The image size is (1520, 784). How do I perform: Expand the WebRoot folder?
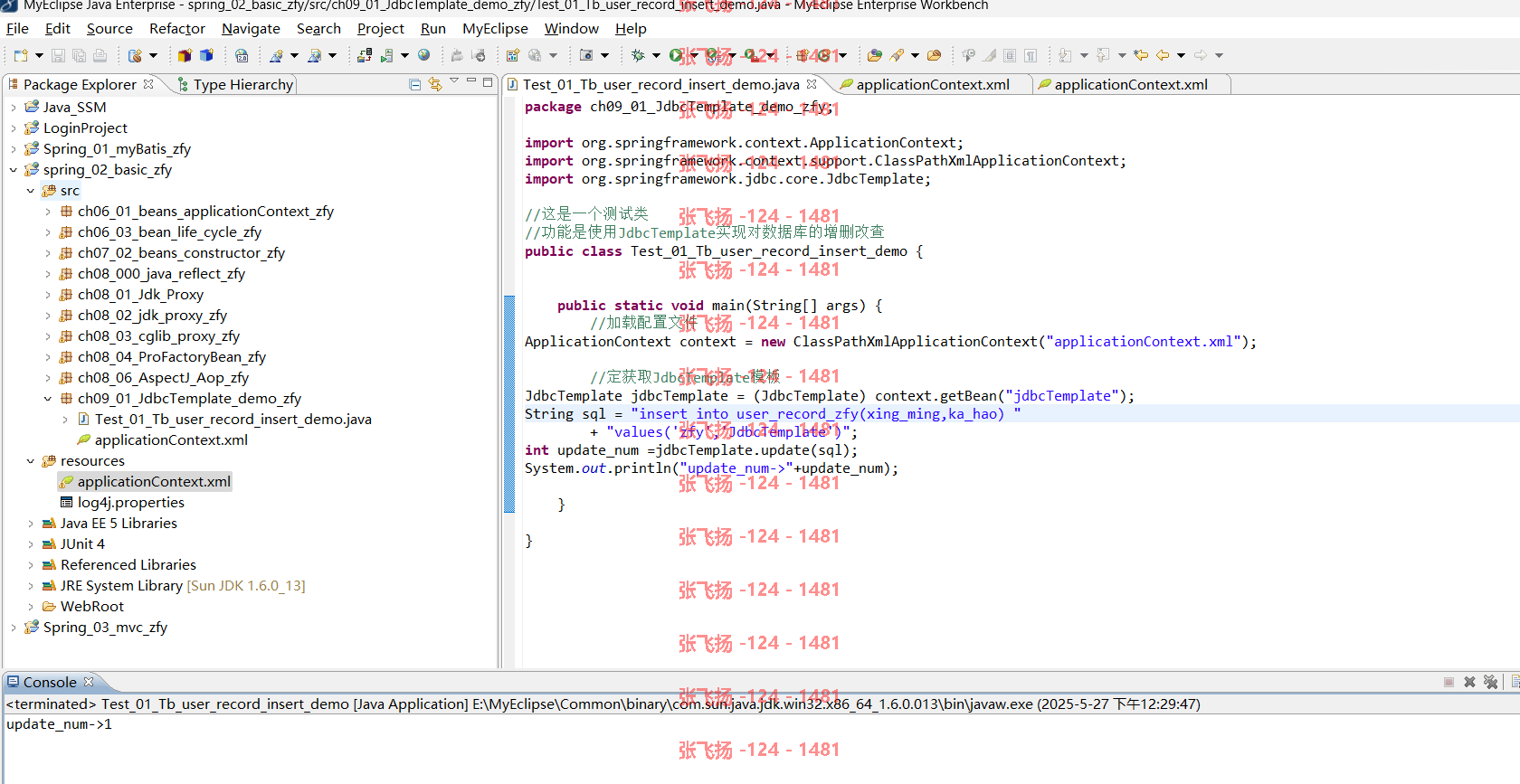[30, 606]
